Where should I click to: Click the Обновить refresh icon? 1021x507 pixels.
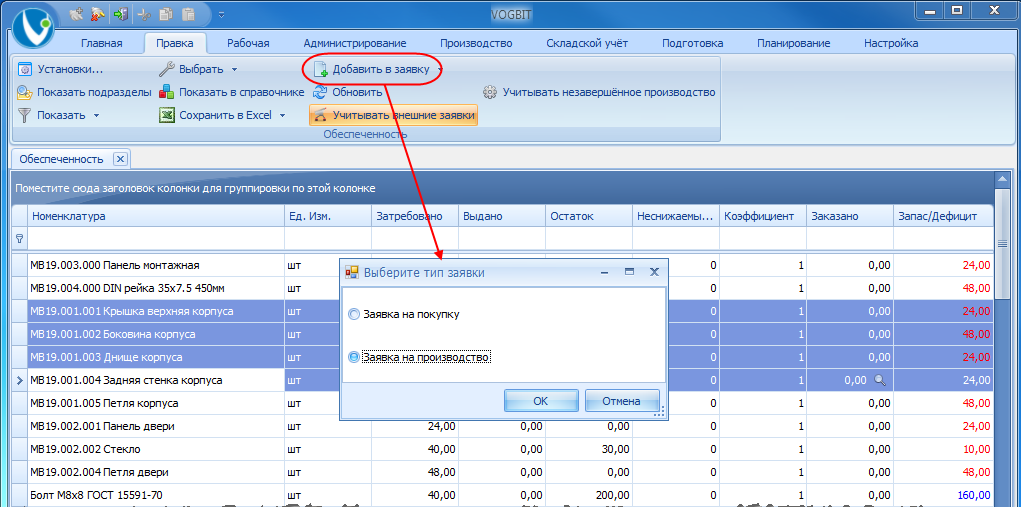[x=320, y=92]
